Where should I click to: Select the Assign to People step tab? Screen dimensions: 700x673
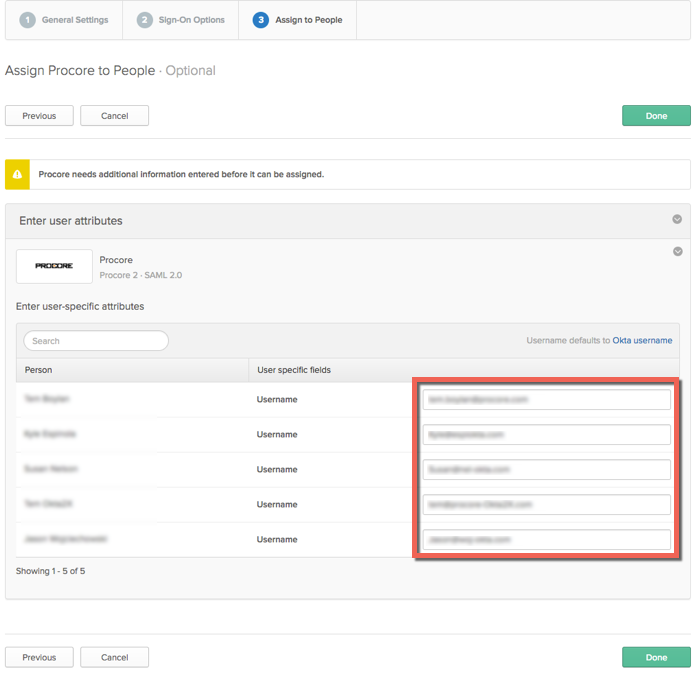click(297, 20)
